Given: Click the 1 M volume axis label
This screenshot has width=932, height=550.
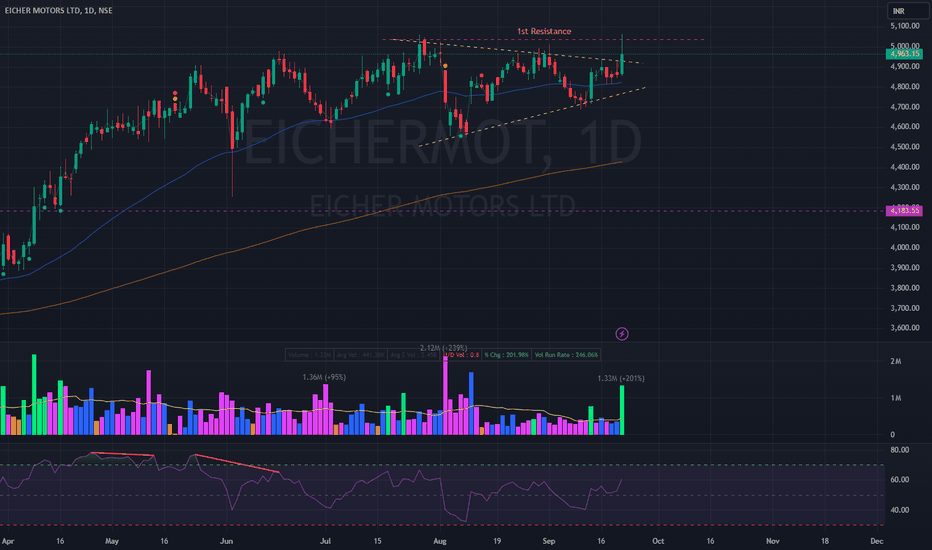Looking at the screenshot, I should 896,398.
